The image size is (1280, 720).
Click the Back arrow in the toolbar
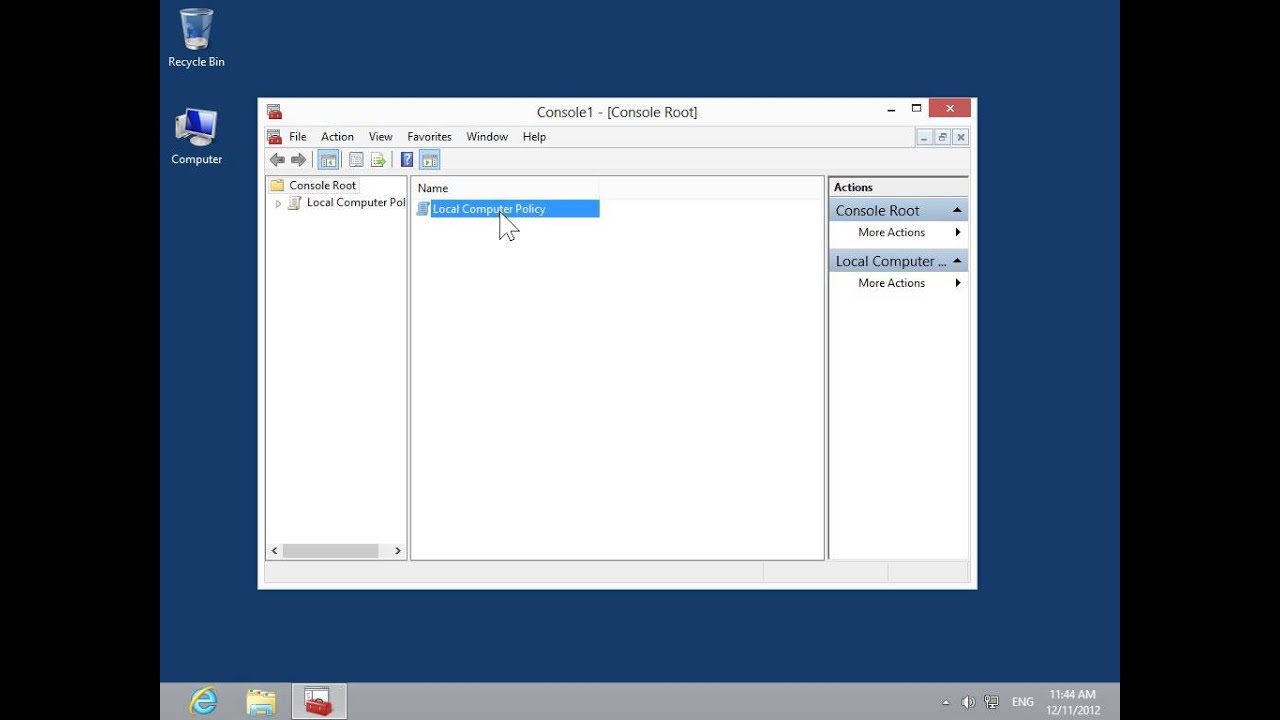(x=277, y=160)
